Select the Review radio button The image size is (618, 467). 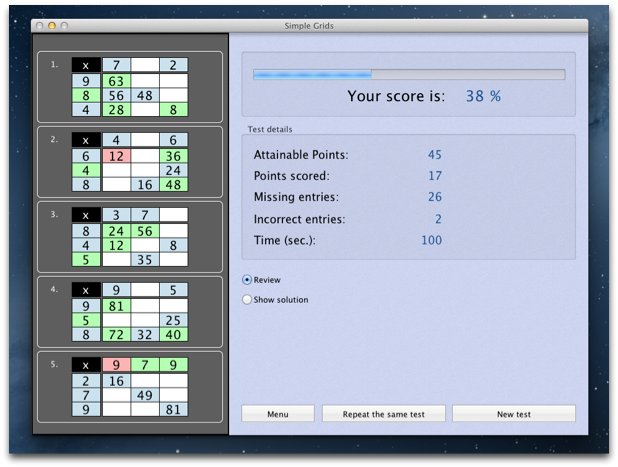(x=247, y=280)
